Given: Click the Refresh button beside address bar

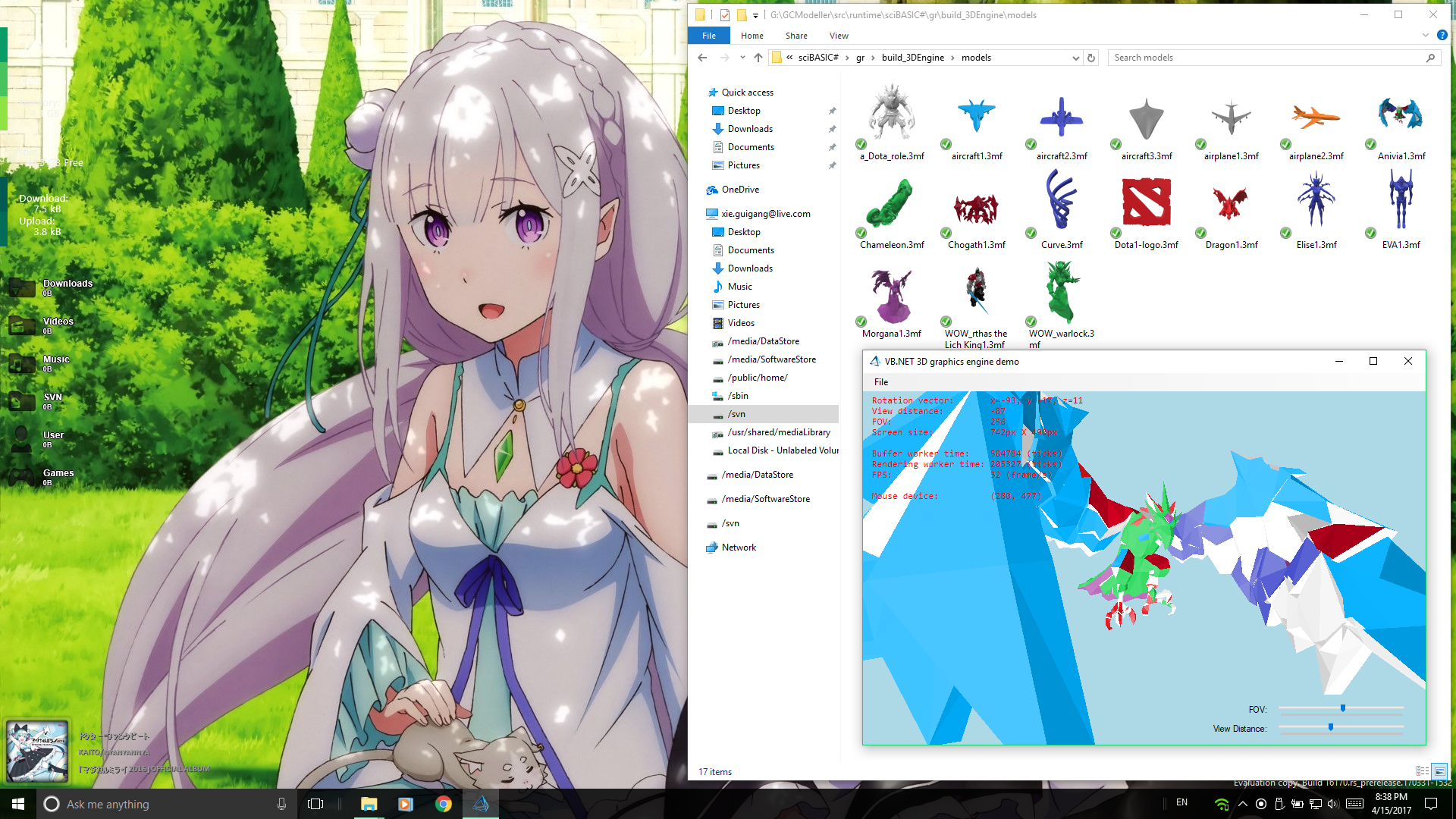Looking at the screenshot, I should [1091, 58].
